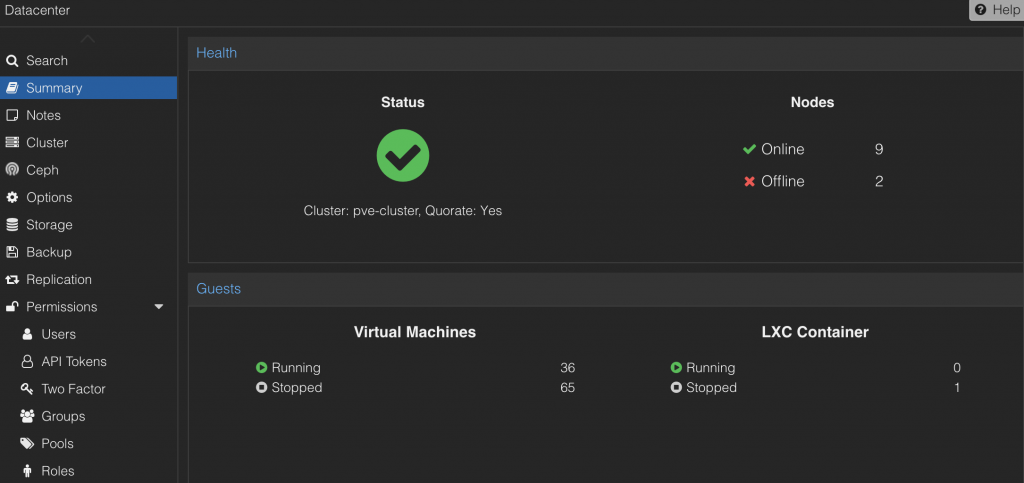
Task: Select the Permissions menu entry
Action: tap(88, 307)
